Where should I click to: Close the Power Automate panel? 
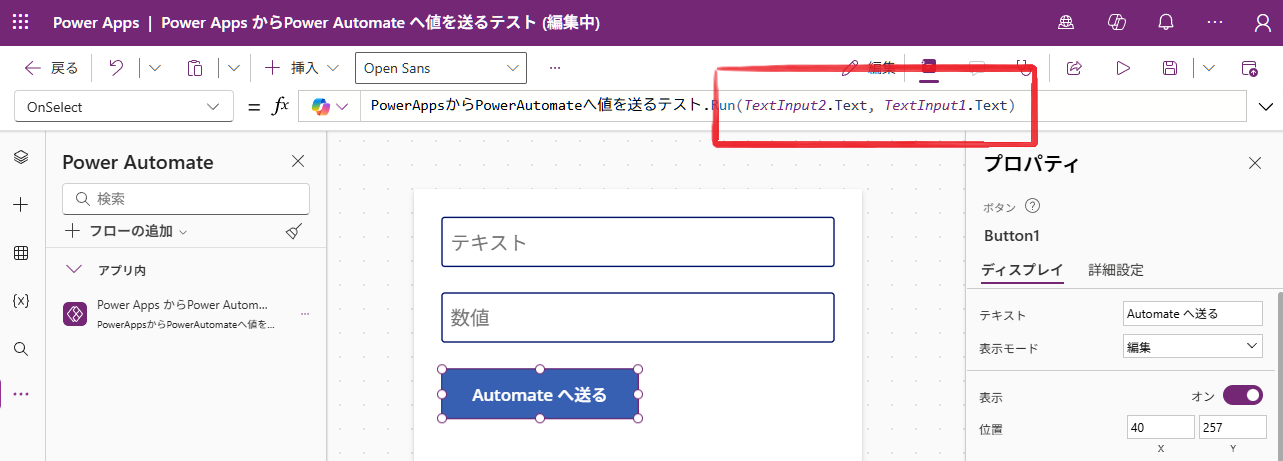pyautogui.click(x=298, y=162)
